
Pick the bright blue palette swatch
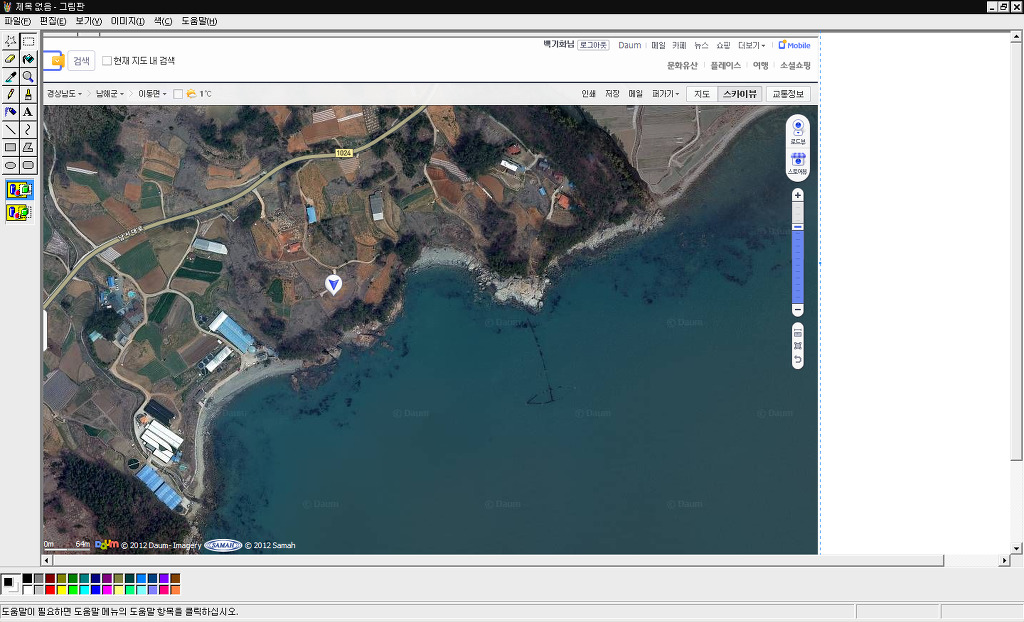(141, 579)
